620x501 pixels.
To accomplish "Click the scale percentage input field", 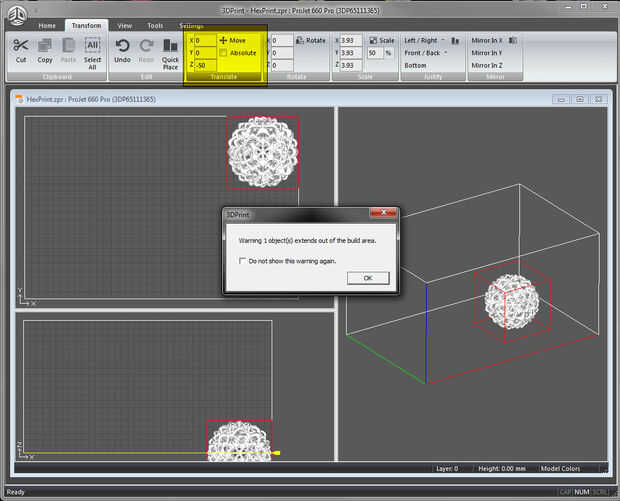I will pyautogui.click(x=374, y=53).
